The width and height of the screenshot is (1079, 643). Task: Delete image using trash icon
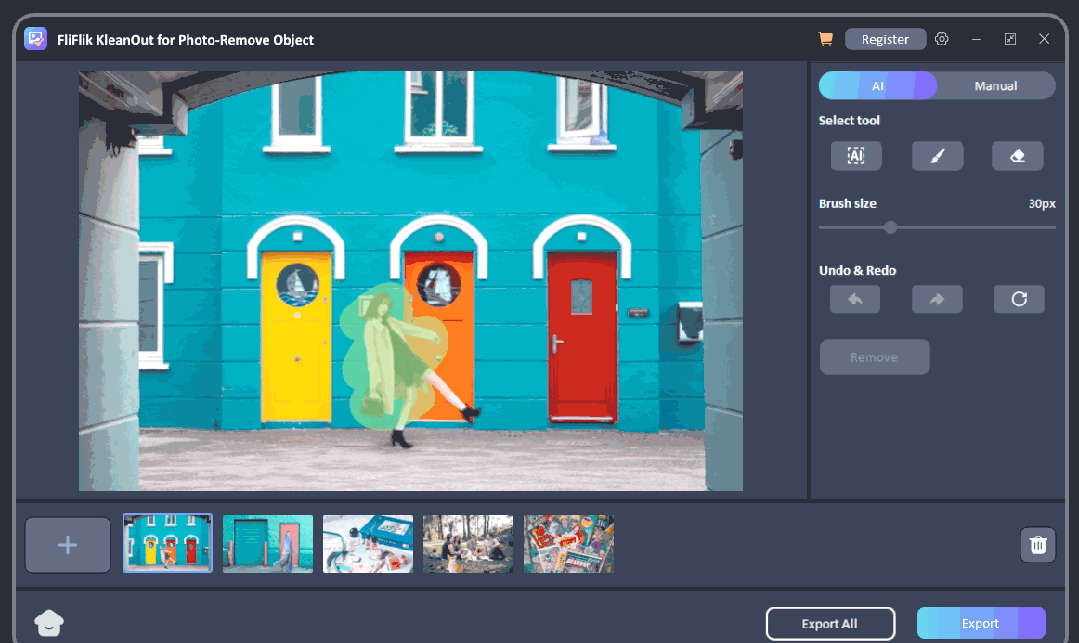click(1038, 545)
